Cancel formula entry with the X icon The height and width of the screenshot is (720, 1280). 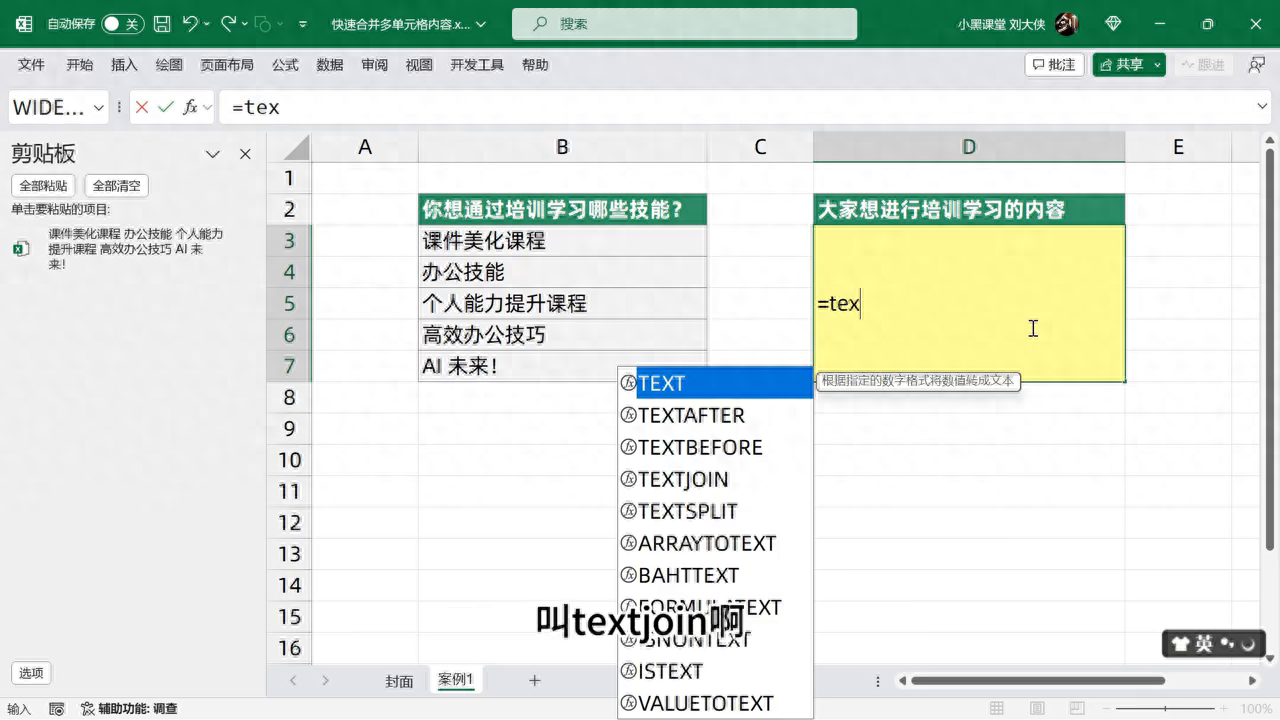tap(142, 107)
